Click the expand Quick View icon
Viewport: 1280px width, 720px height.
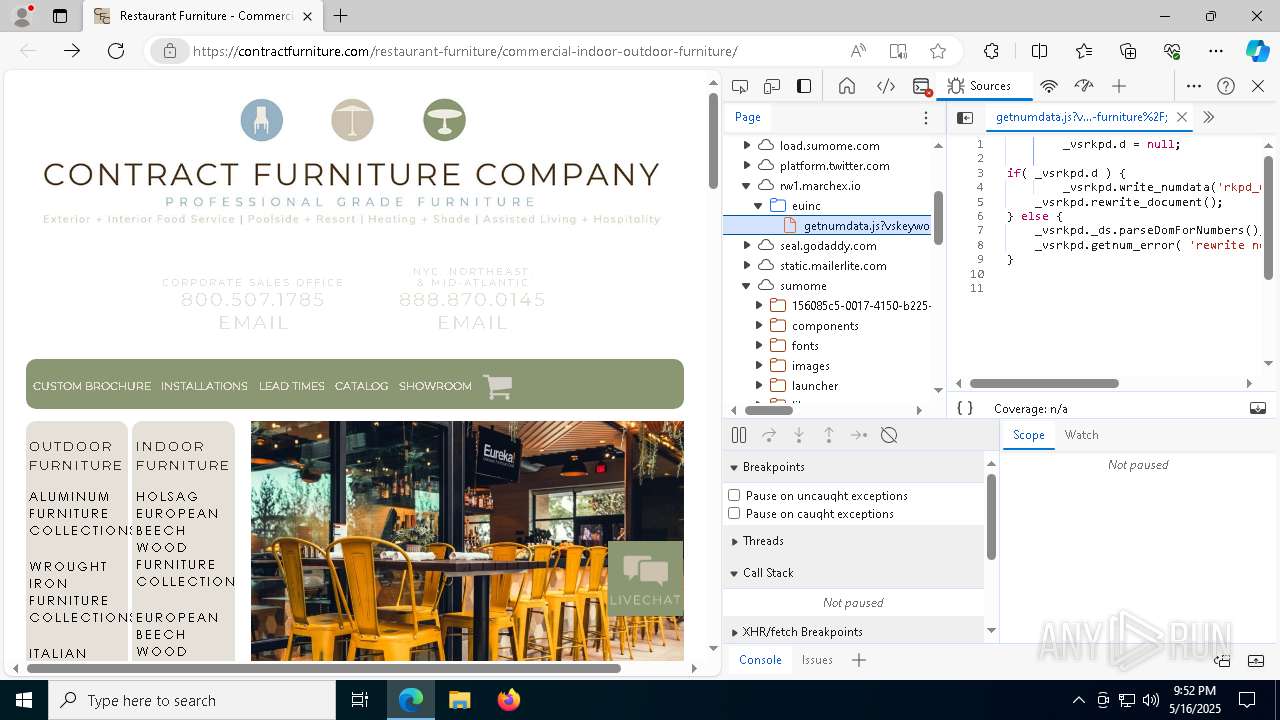pos(1258,660)
